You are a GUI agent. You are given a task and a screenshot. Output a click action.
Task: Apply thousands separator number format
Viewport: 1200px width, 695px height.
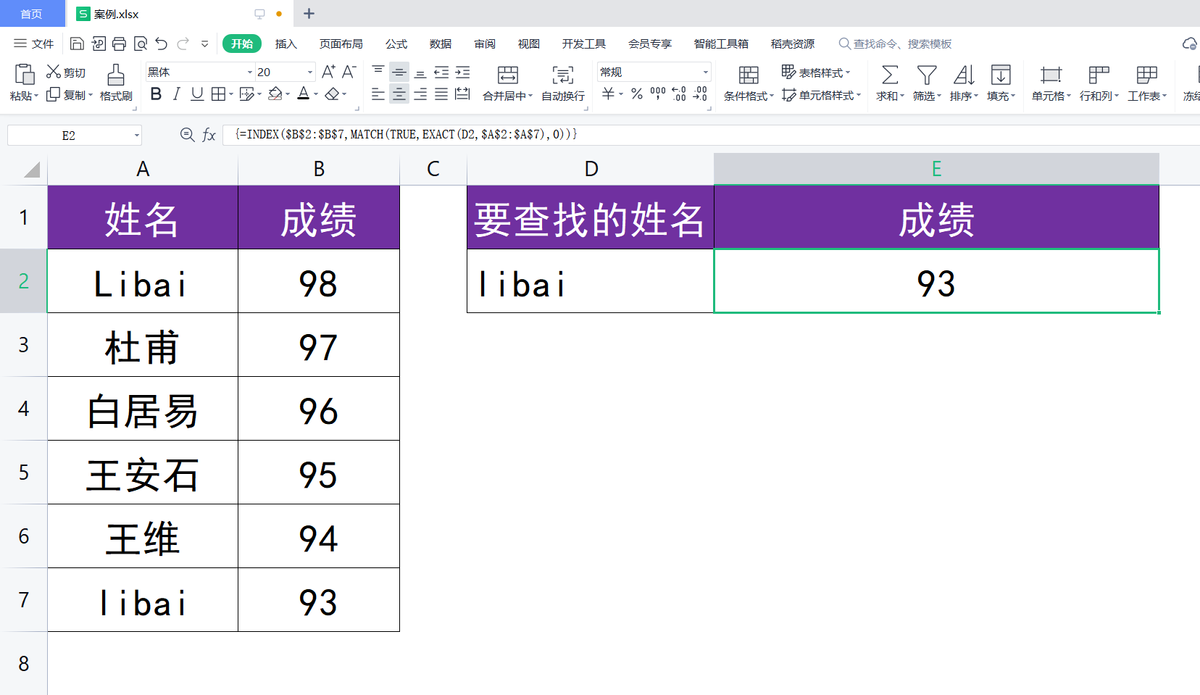tap(657, 94)
